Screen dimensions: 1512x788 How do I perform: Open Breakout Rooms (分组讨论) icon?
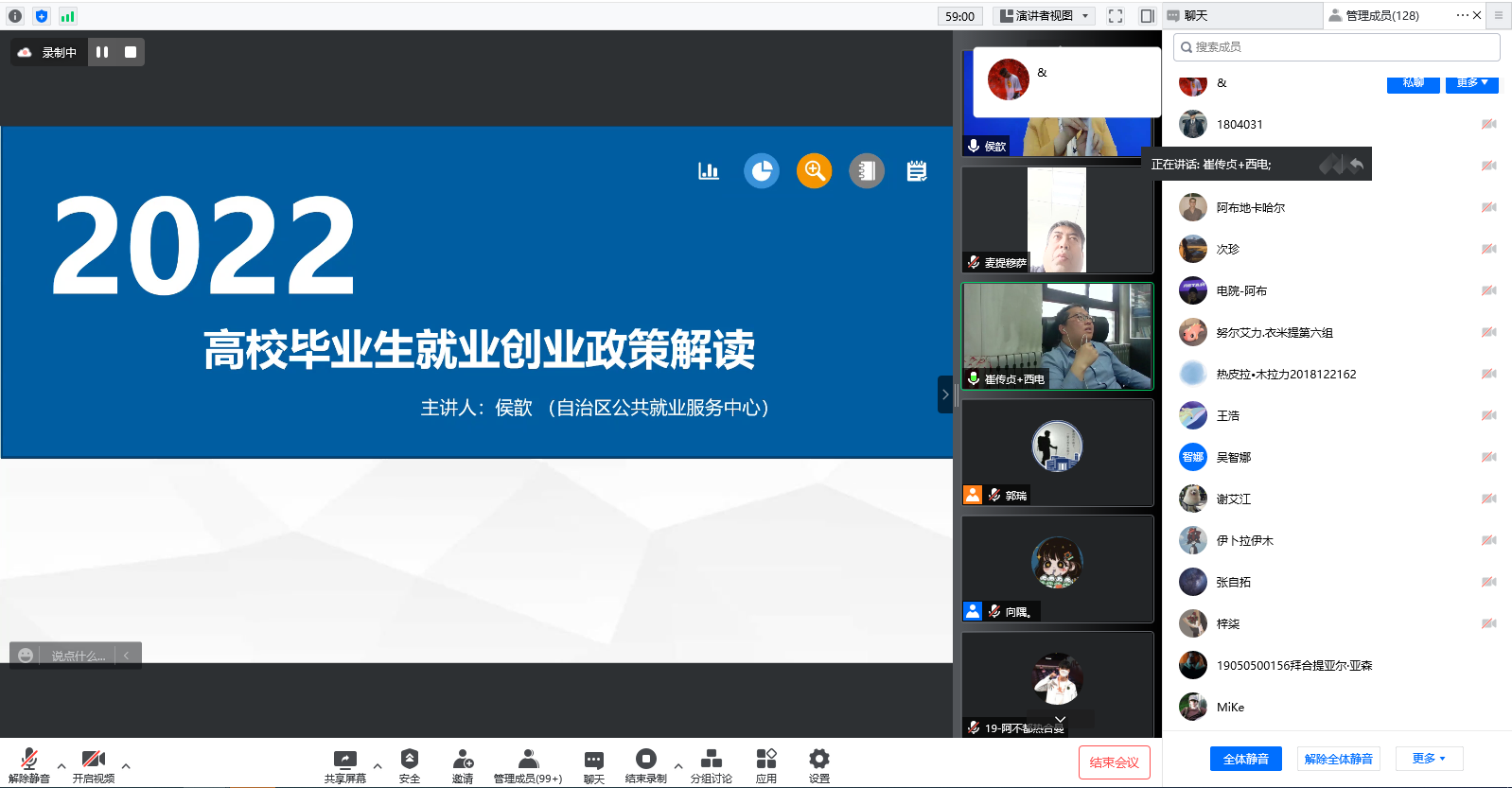point(711,760)
